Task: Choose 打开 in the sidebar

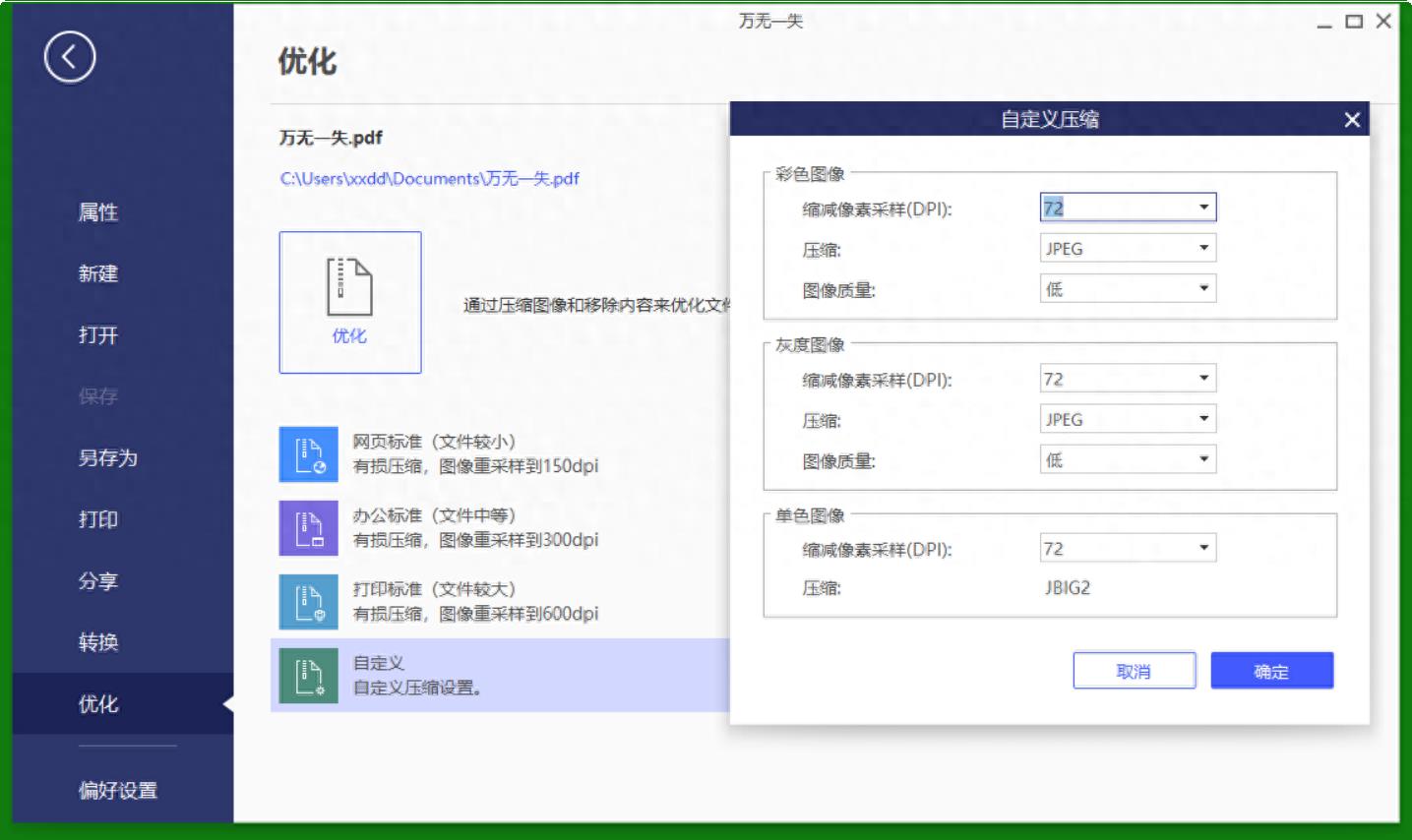Action: coord(98,335)
